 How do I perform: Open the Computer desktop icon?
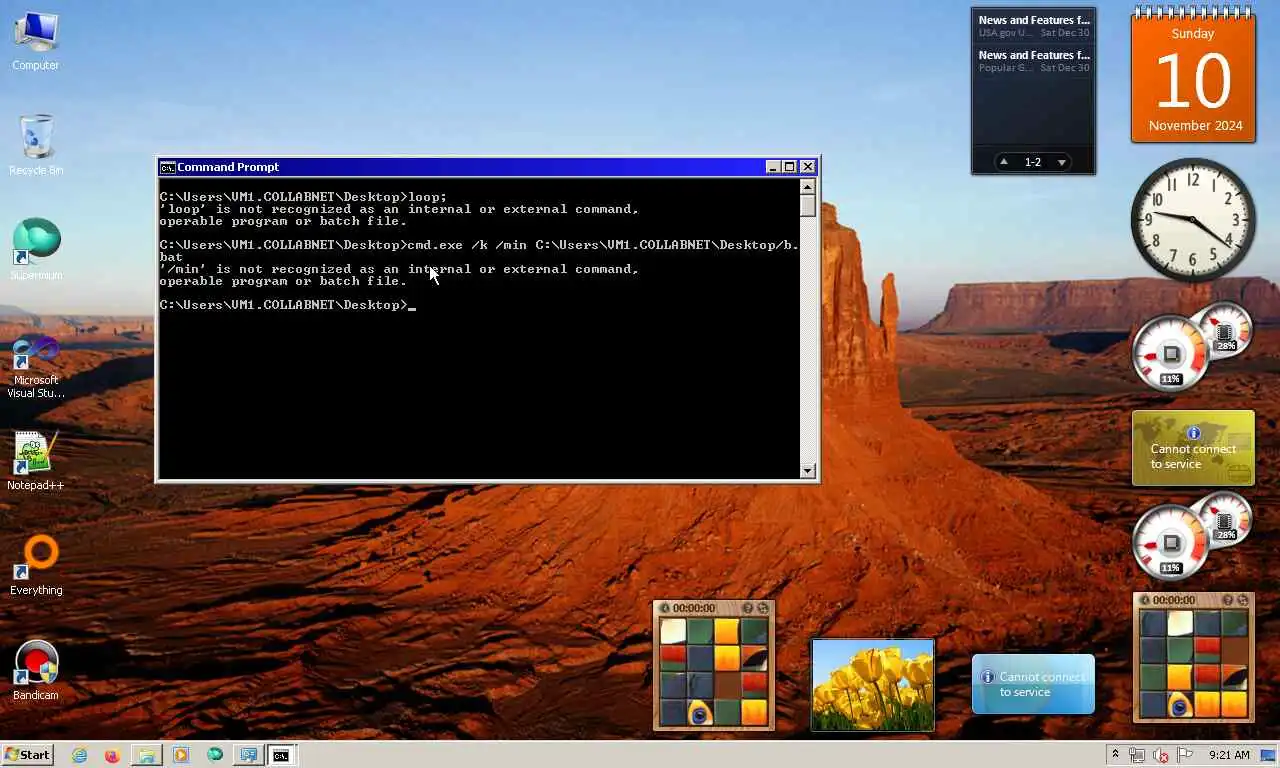[36, 40]
